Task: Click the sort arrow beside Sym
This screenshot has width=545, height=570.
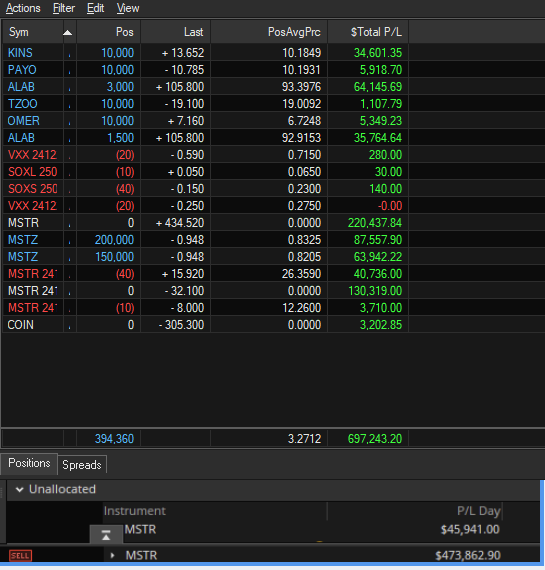Action: pyautogui.click(x=68, y=33)
